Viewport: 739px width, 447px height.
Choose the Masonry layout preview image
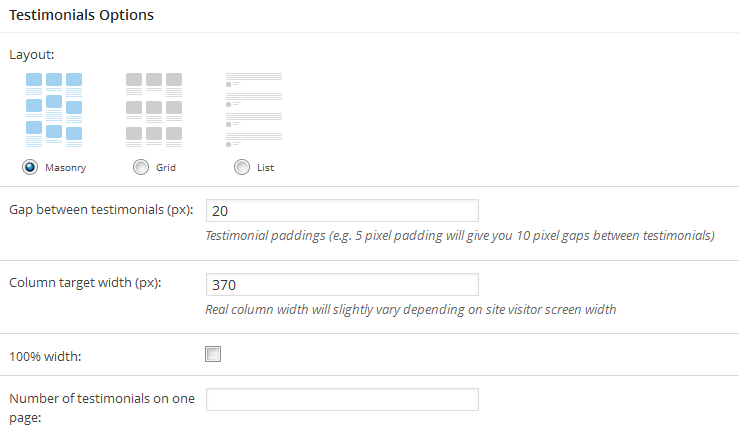(x=53, y=110)
